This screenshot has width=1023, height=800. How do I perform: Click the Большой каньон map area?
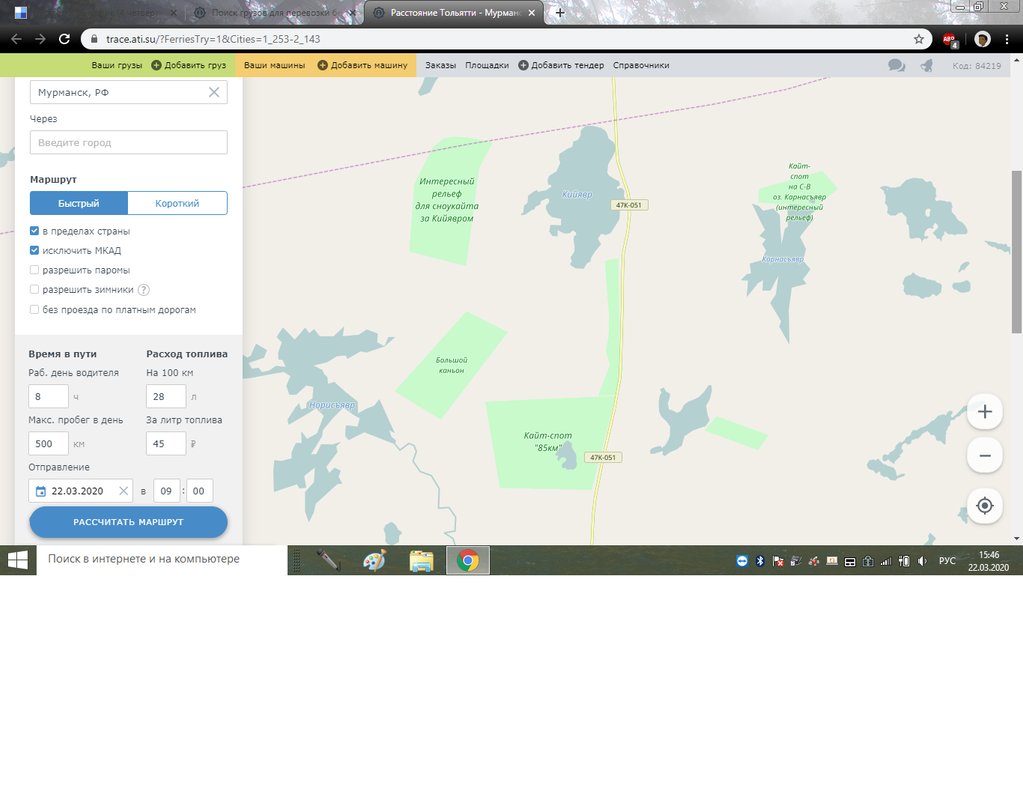451,365
